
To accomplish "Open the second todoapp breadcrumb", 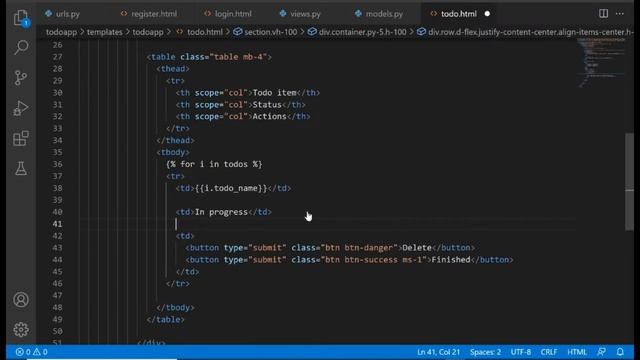I will [148, 32].
